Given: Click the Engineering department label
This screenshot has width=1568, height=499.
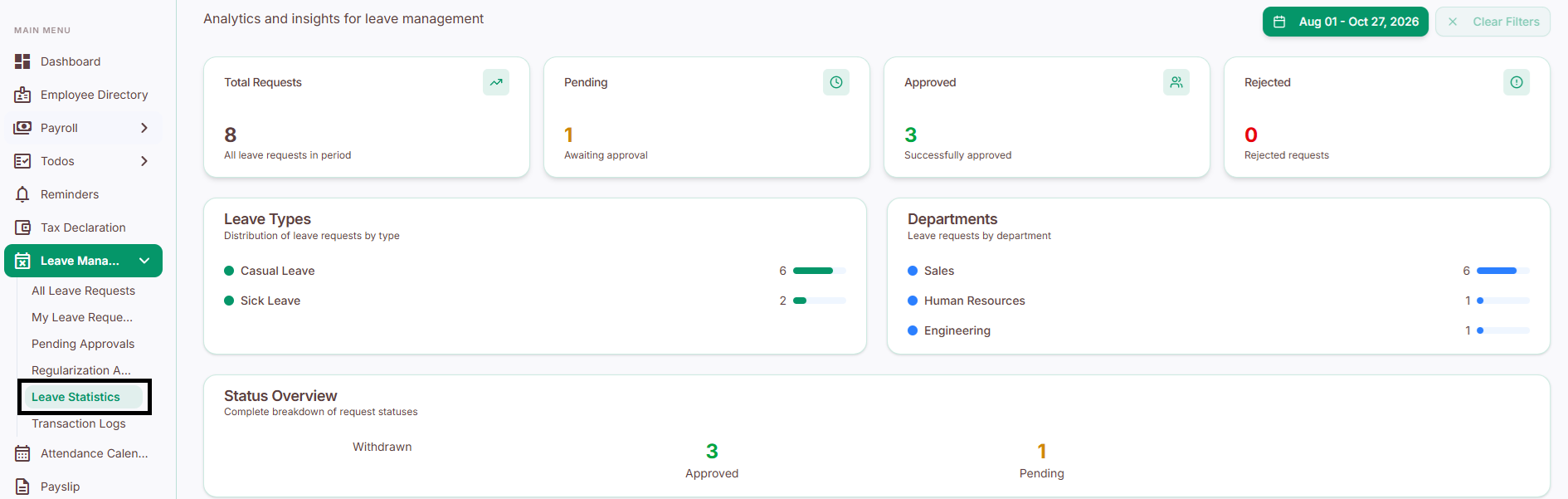Looking at the screenshot, I should [957, 330].
